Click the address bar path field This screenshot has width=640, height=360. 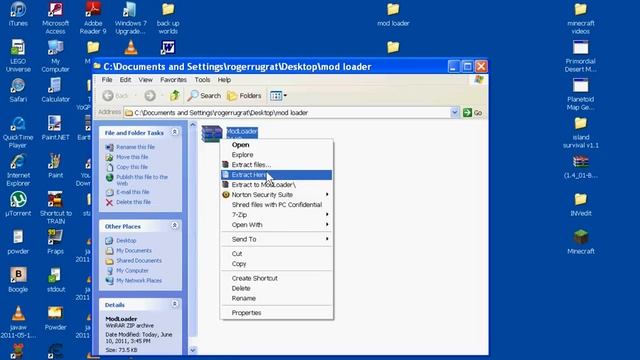287,112
